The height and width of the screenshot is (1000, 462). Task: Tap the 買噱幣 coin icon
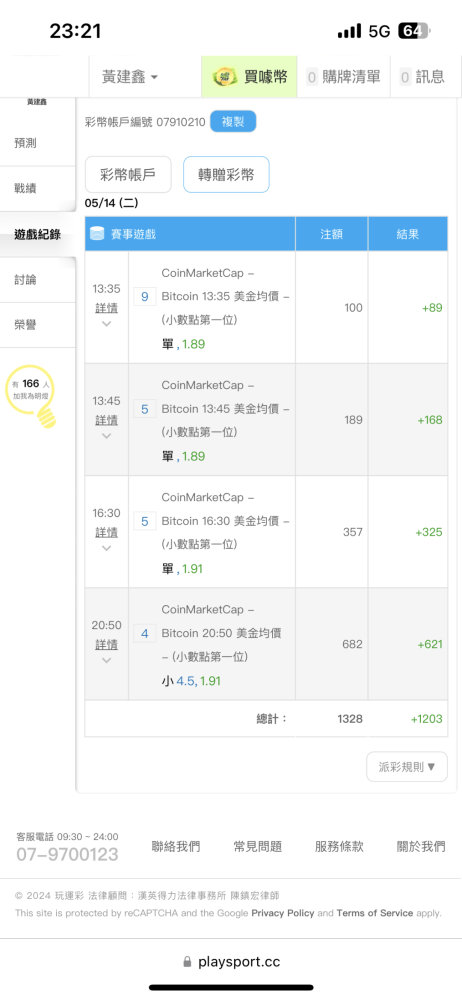pyautogui.click(x=225, y=77)
